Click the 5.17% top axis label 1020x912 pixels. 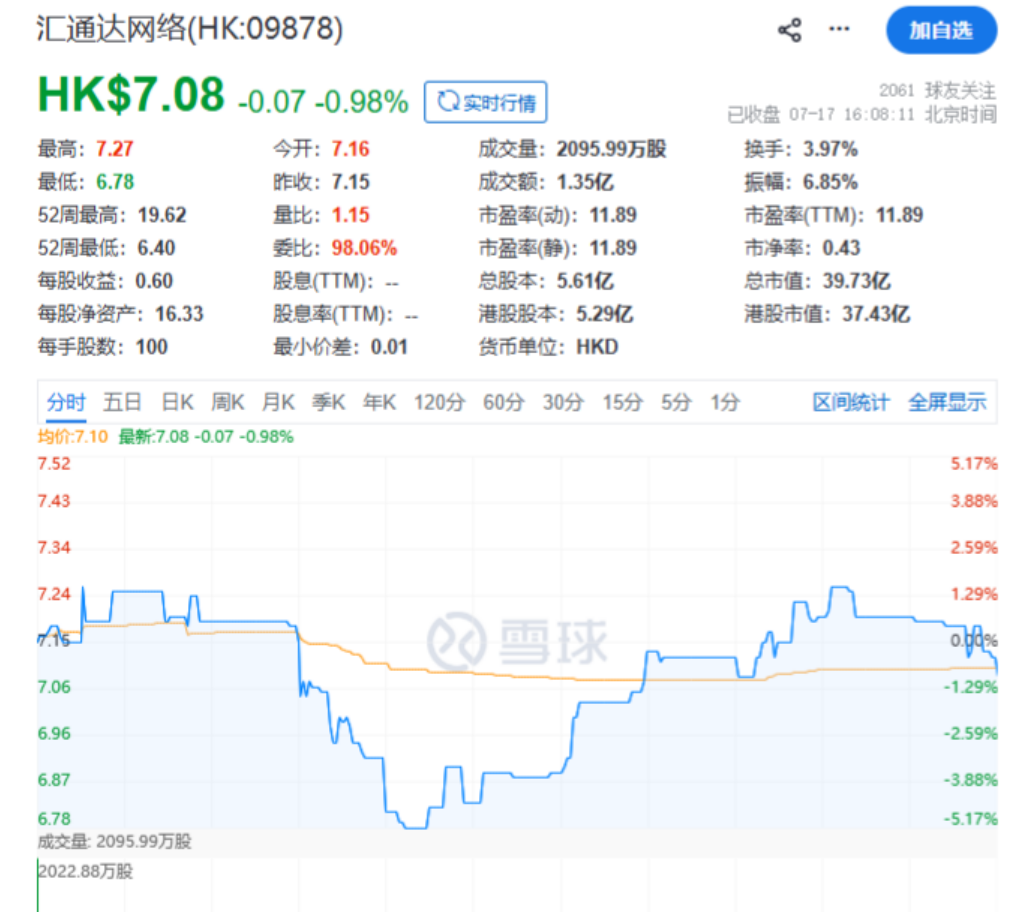(974, 464)
